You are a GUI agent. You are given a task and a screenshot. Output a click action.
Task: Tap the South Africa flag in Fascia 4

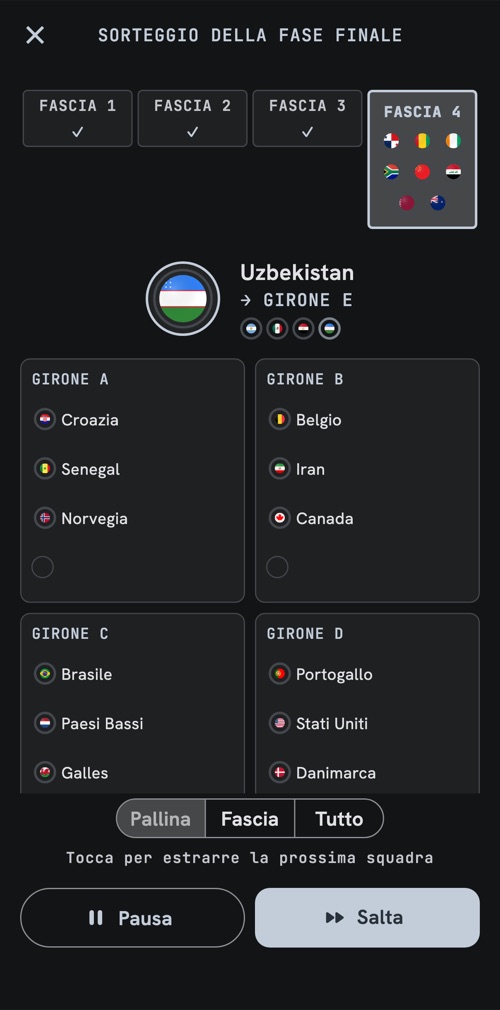[391, 172]
